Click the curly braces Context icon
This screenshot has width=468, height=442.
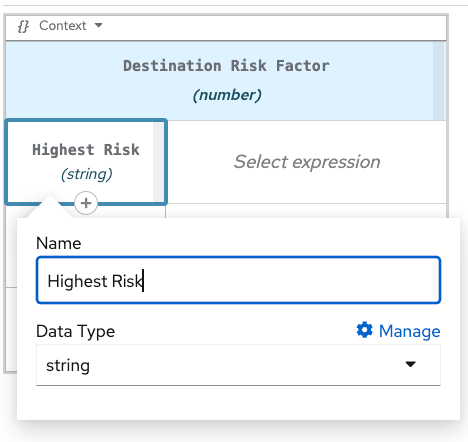point(23,26)
